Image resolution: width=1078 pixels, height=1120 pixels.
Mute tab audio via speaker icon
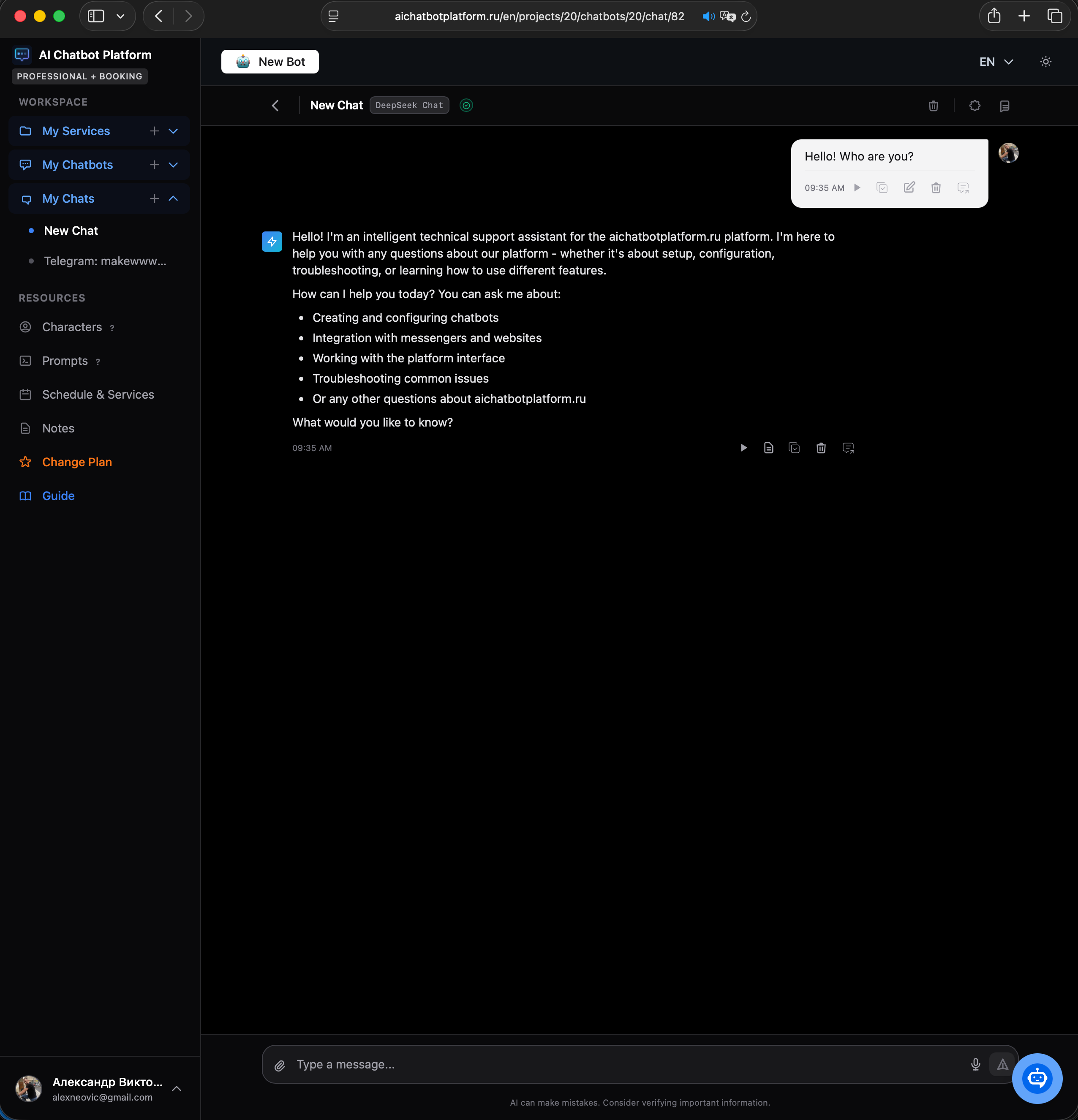click(708, 16)
